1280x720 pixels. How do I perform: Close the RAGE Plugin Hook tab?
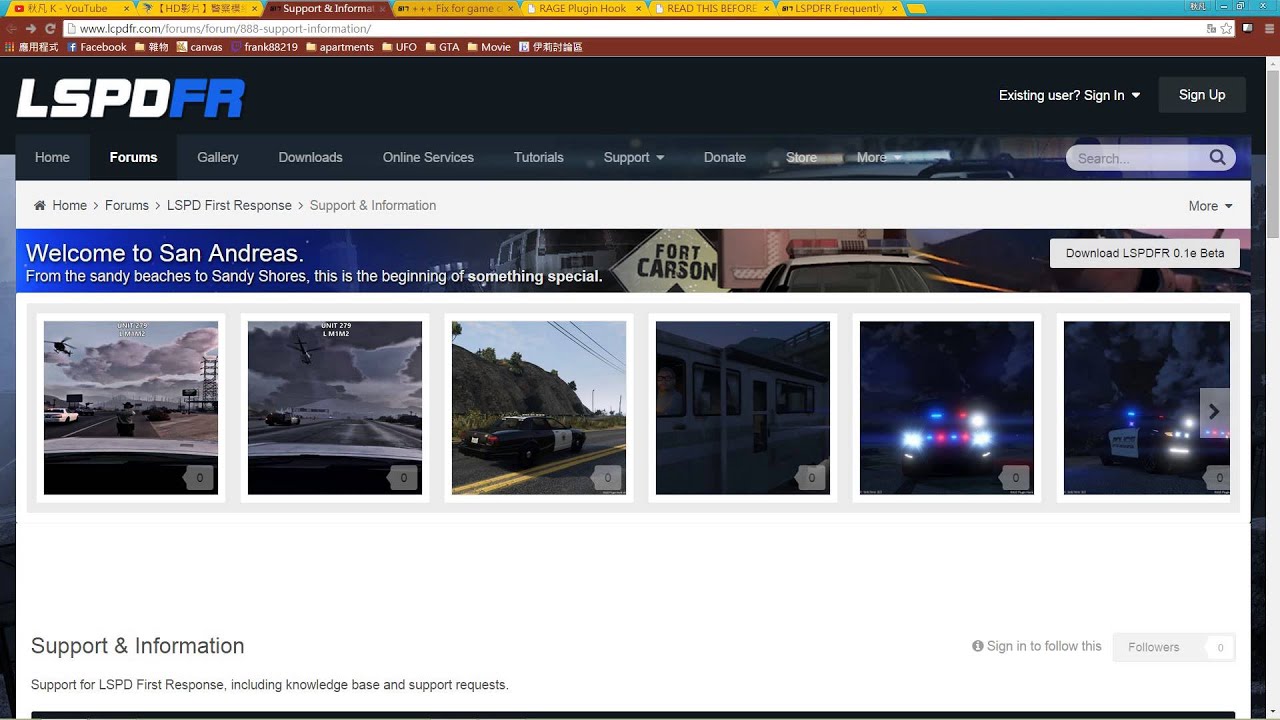(640, 8)
